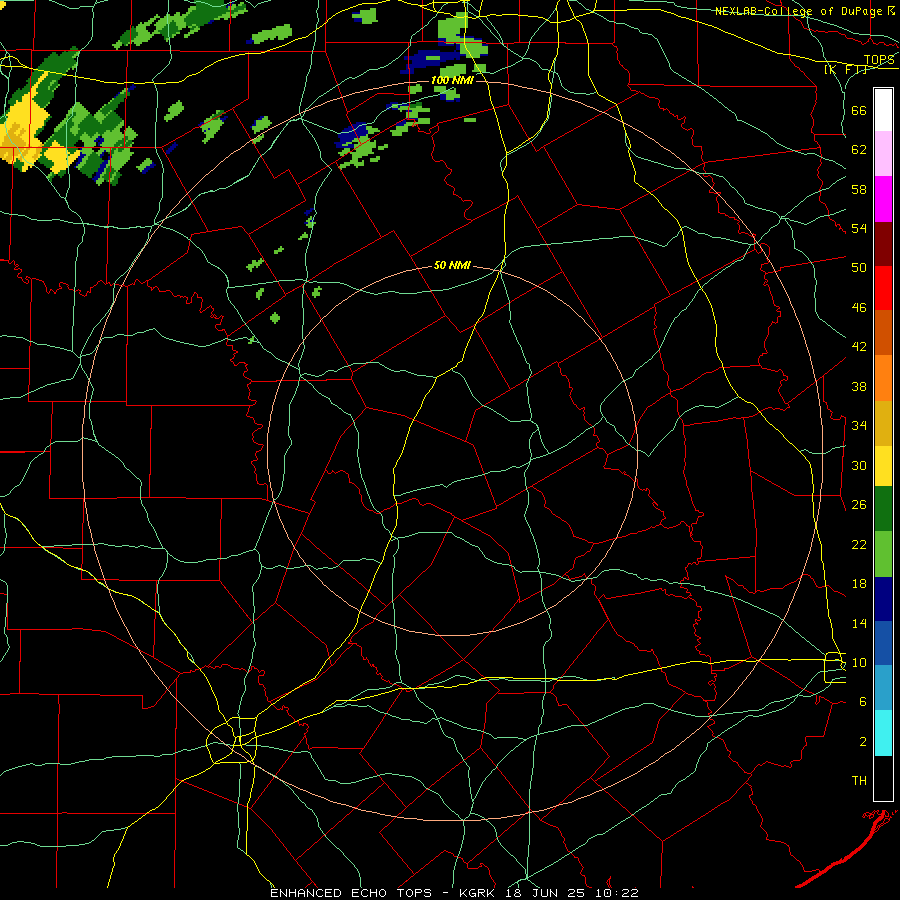Pick the light green legend swatch
Screen dimensions: 900x900
(x=883, y=554)
